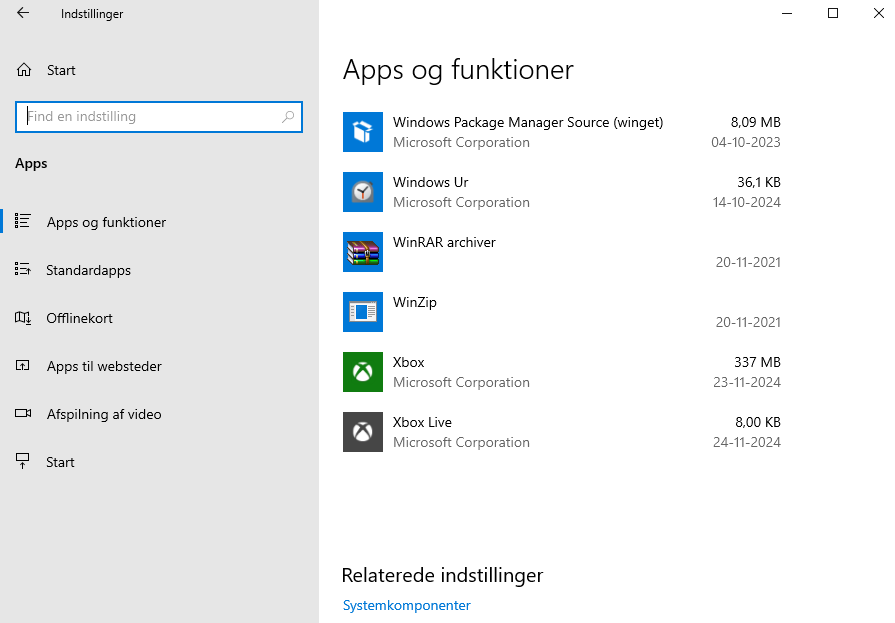895x623 pixels.
Task: Click the gray Xbox Live icon
Action: [363, 432]
